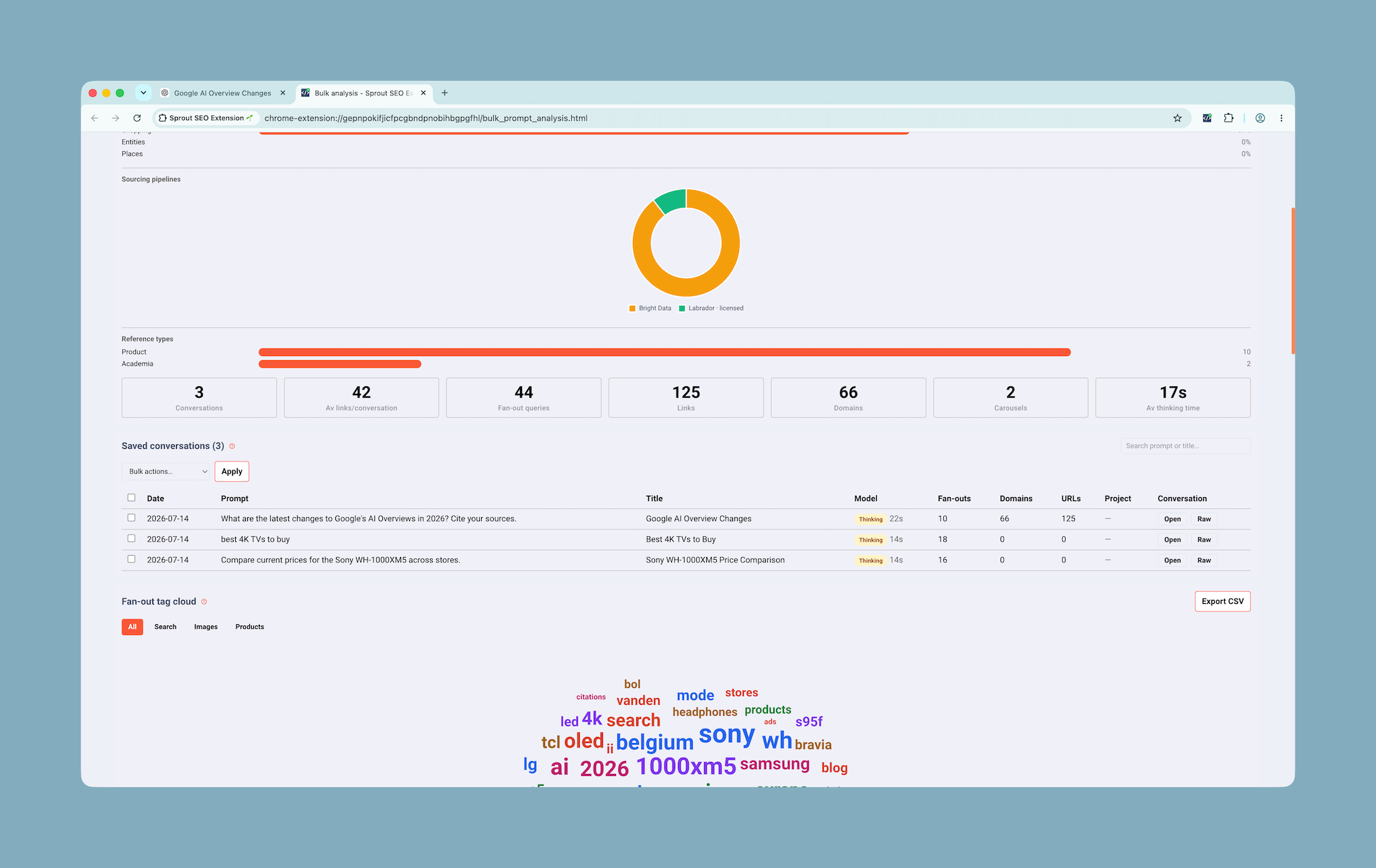Click the browser forward arrow
Image resolution: width=1376 pixels, height=868 pixels.
point(116,118)
